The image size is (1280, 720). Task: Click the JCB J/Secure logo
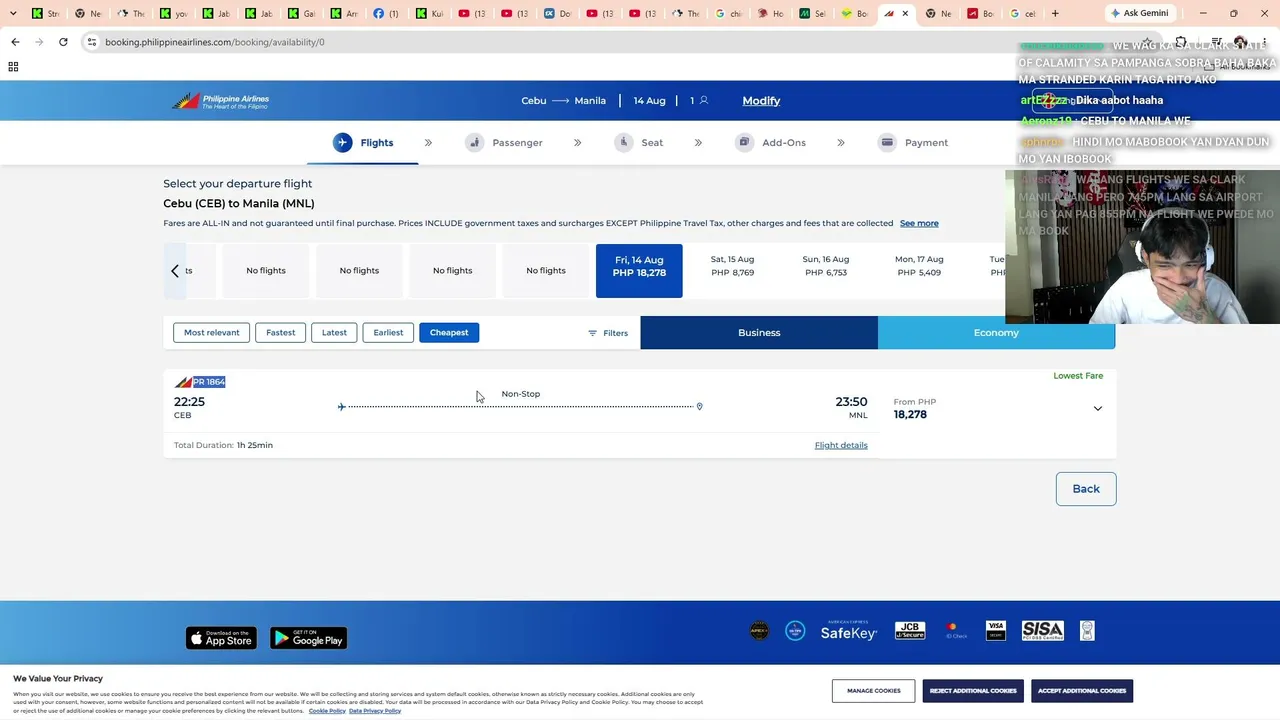tap(910, 630)
